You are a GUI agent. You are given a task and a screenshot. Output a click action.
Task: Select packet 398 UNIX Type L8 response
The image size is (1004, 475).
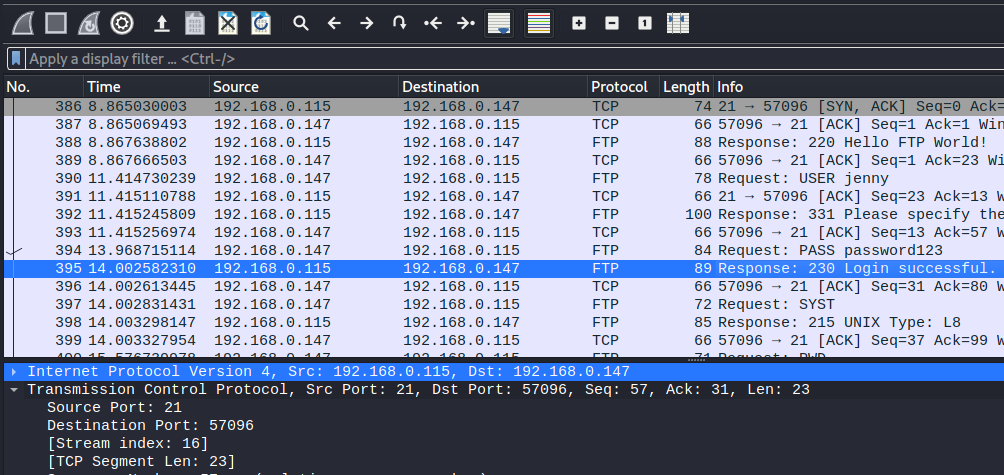click(x=504, y=321)
